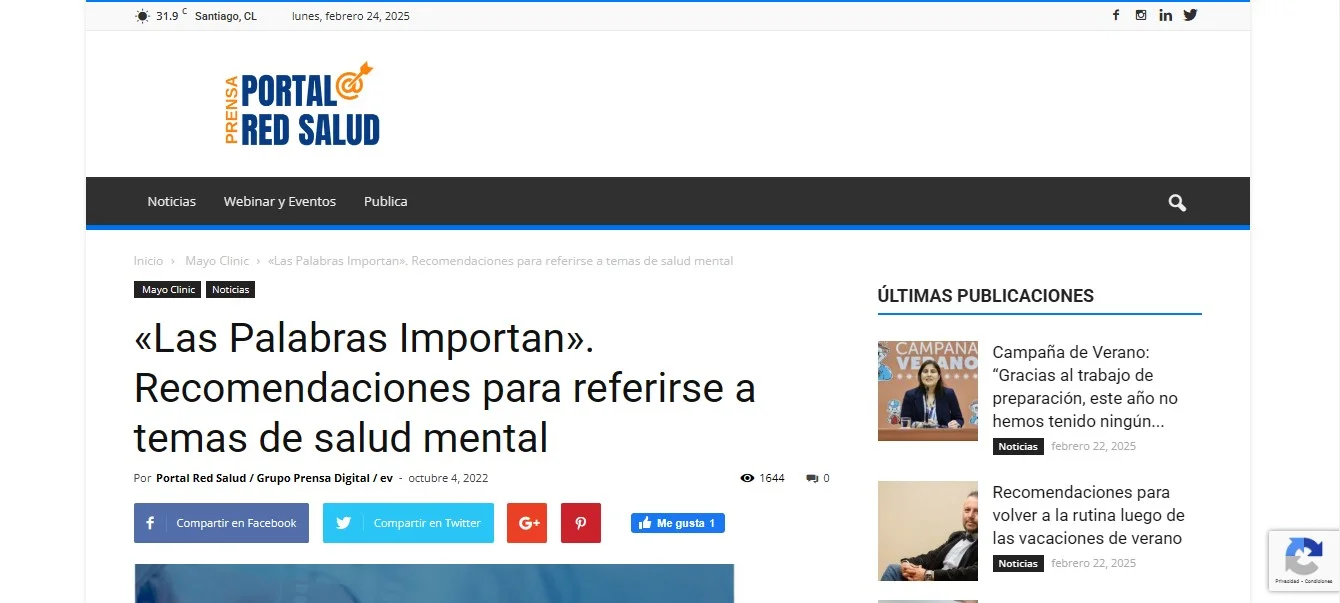
Task: Share article via the Google+ icon
Action: click(x=527, y=522)
